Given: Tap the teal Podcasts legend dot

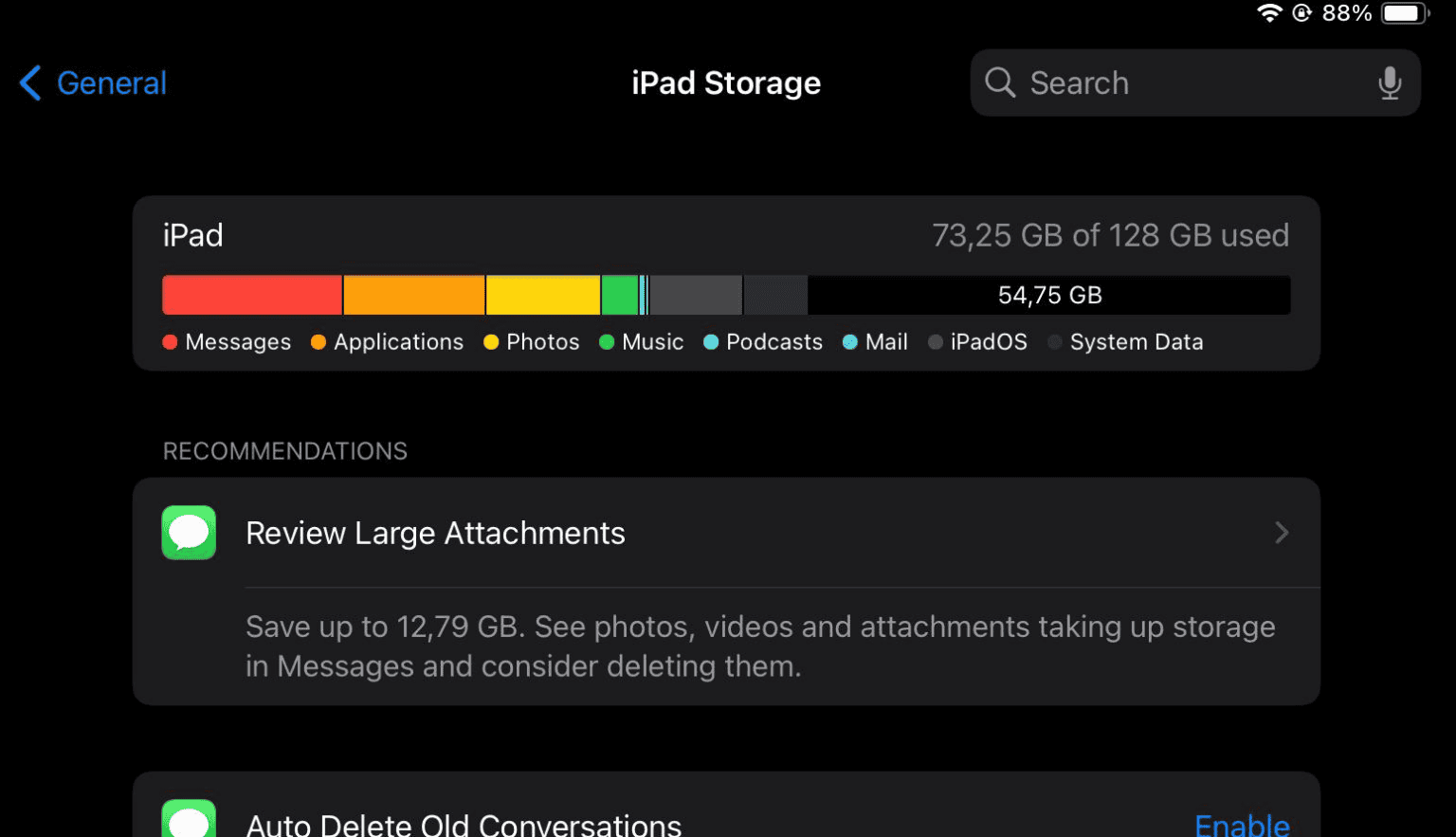Looking at the screenshot, I should click(x=710, y=341).
